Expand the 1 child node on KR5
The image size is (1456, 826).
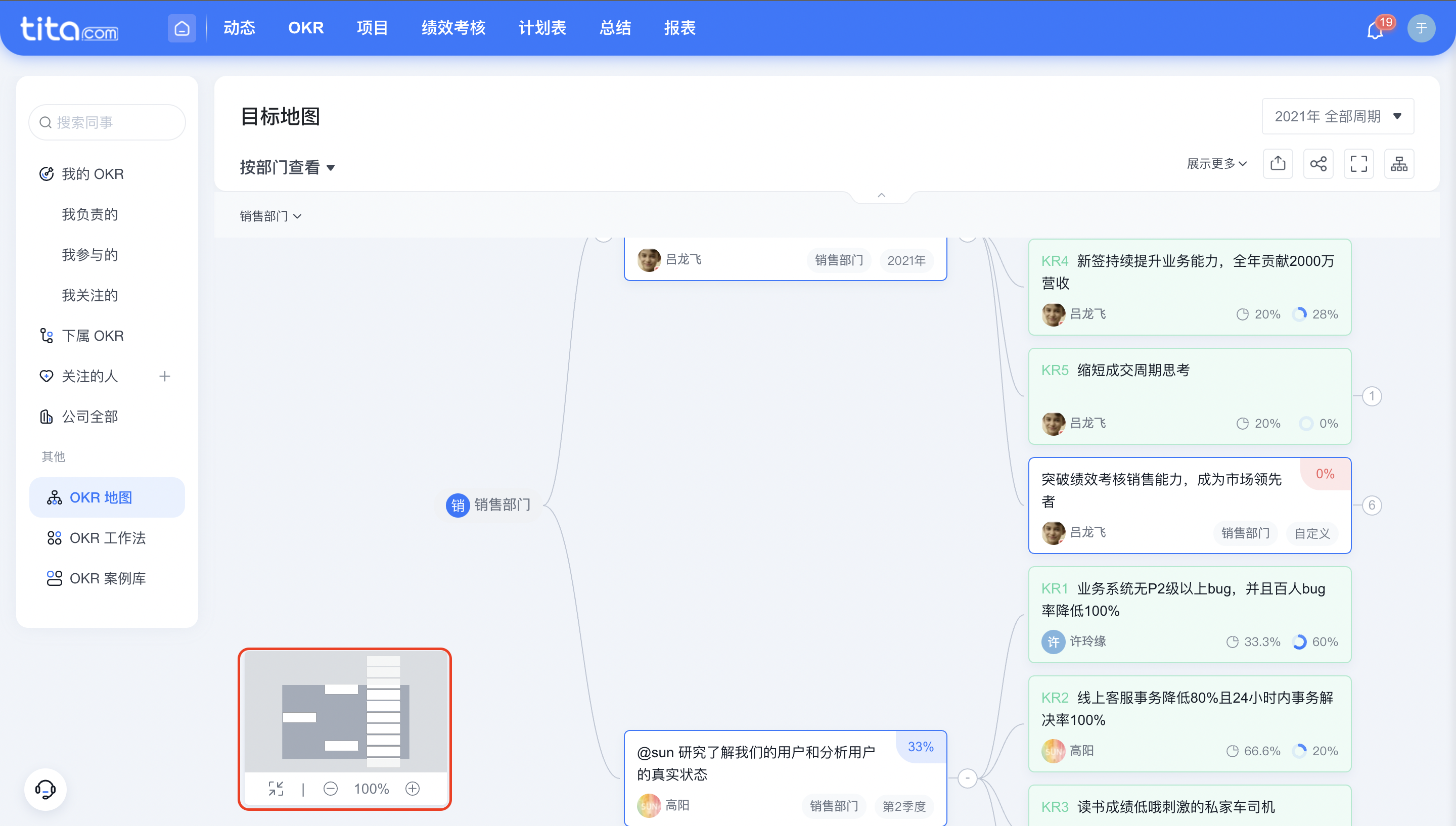pyautogui.click(x=1372, y=396)
